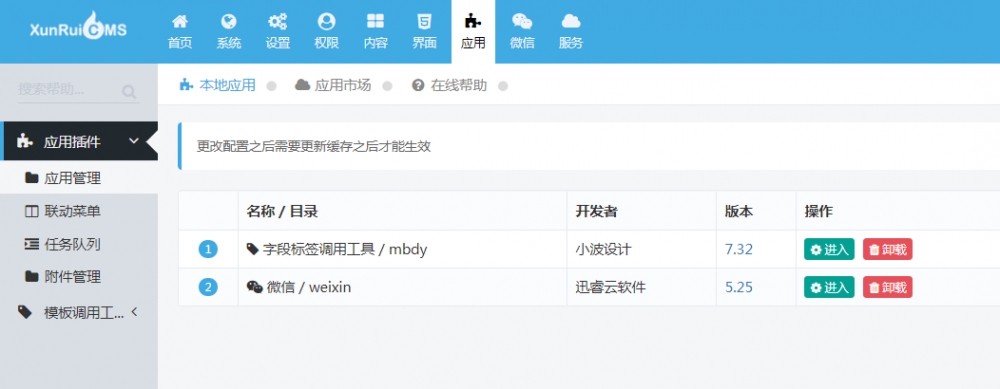Image resolution: width=1000 pixels, height=389 pixels.
Task: Click the 更改配置之后需要更新缓存 notice text
Action: (314, 147)
